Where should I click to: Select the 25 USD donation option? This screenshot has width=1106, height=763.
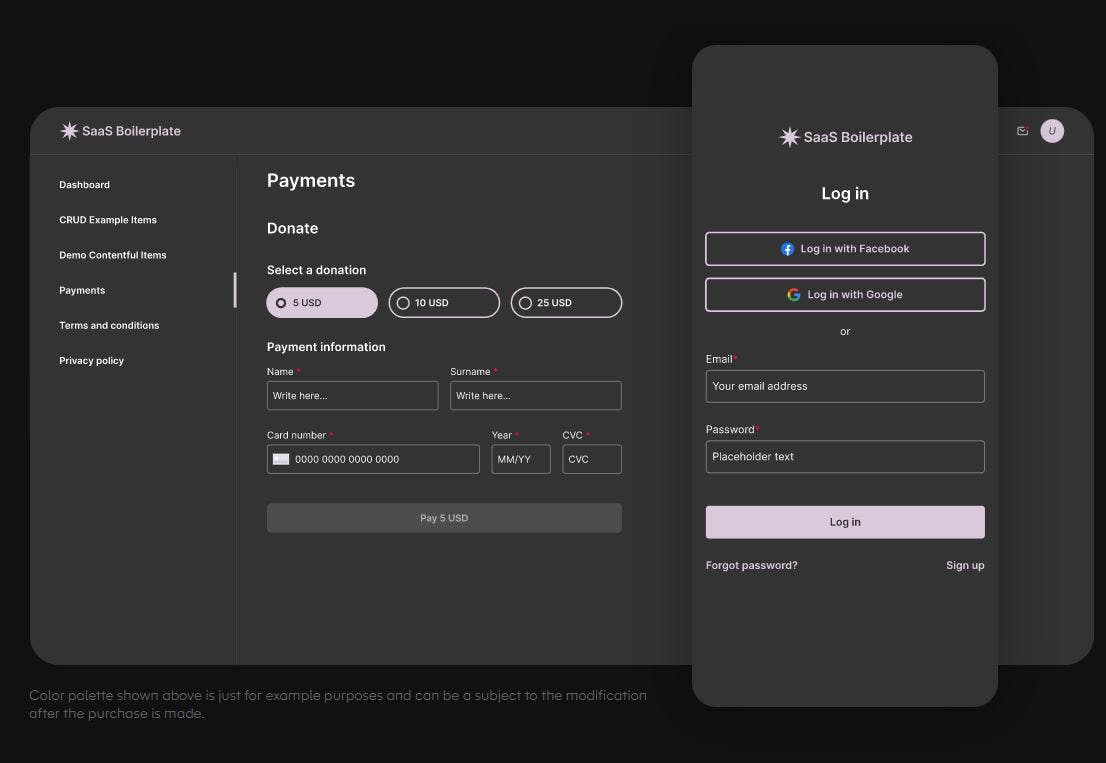566,303
